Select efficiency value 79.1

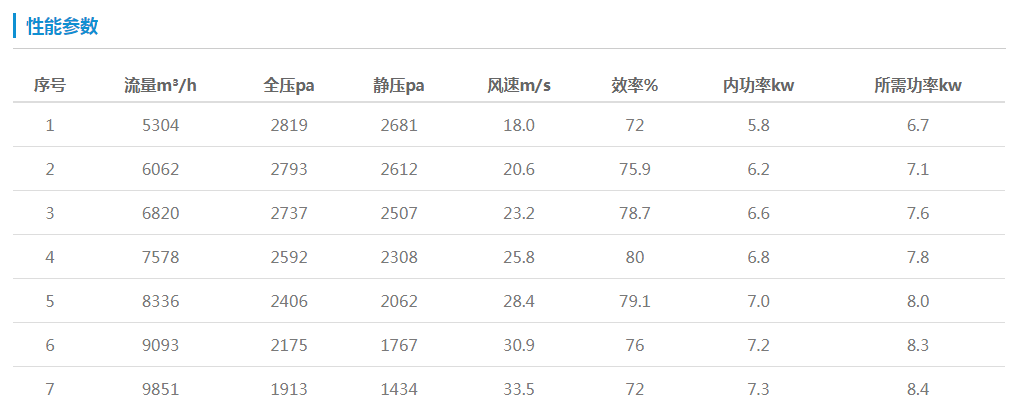tap(634, 302)
